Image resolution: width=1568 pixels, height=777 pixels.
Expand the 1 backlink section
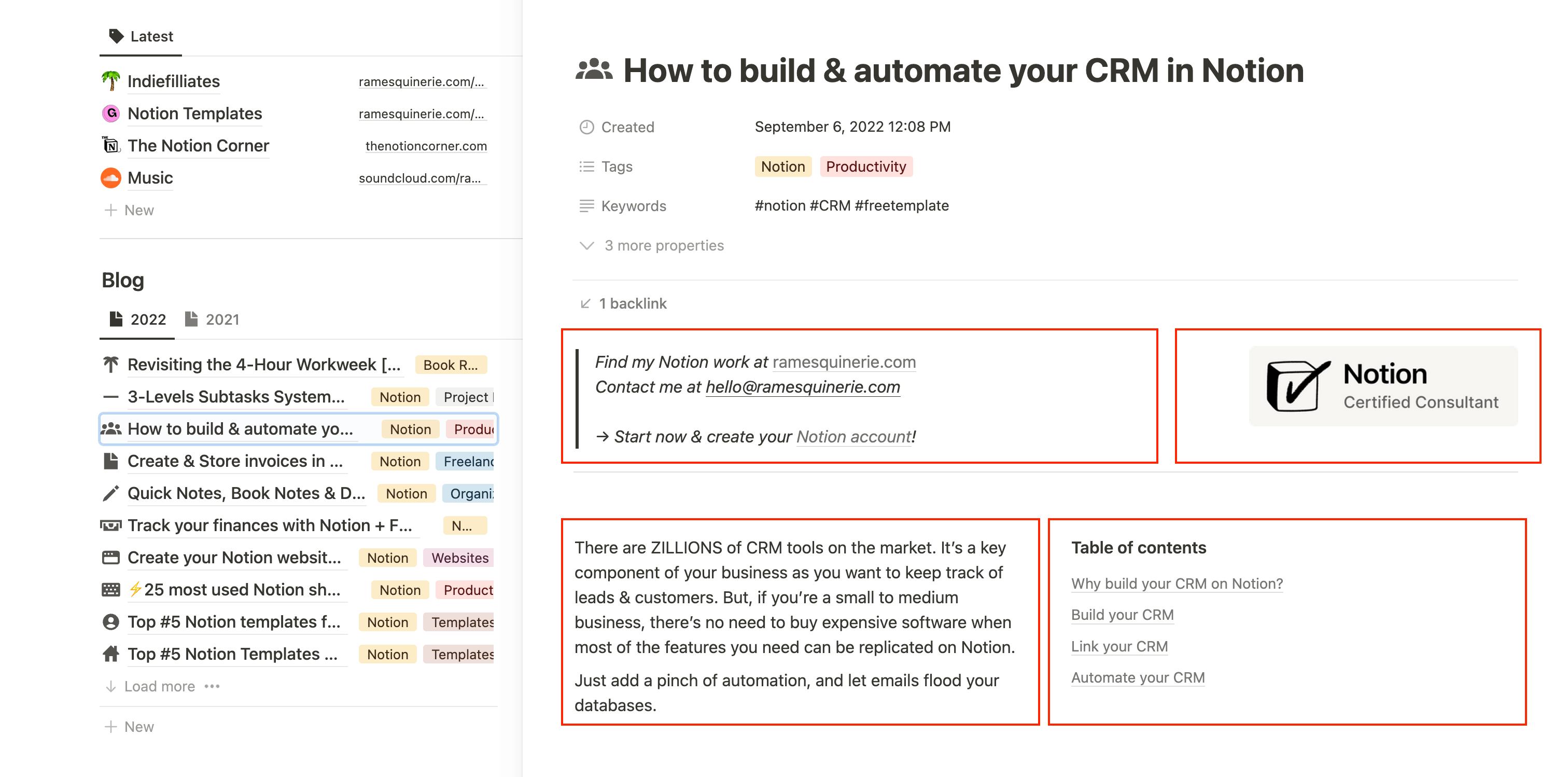tap(632, 303)
